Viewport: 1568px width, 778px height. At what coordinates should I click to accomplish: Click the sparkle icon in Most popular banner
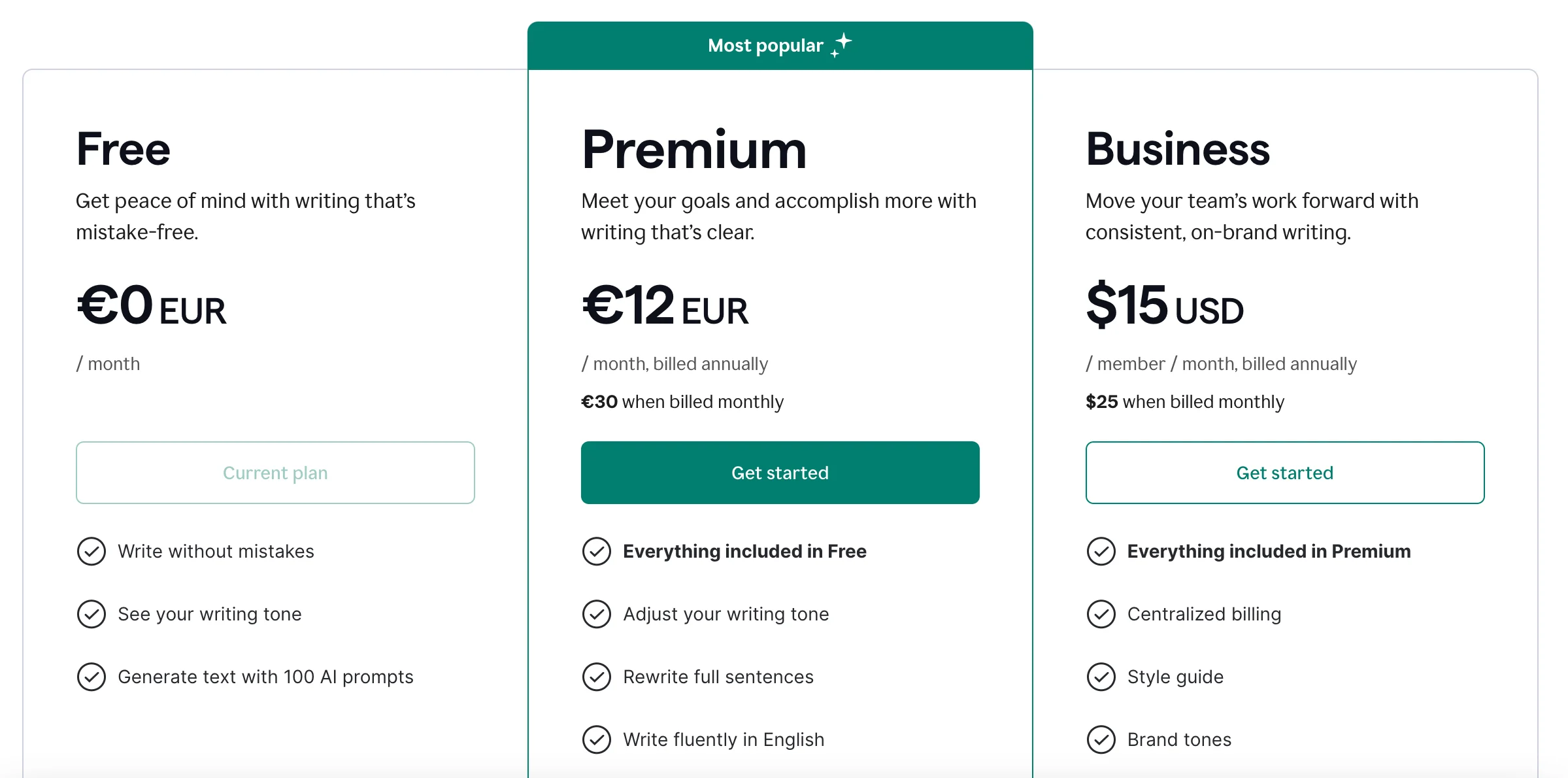pyautogui.click(x=842, y=43)
